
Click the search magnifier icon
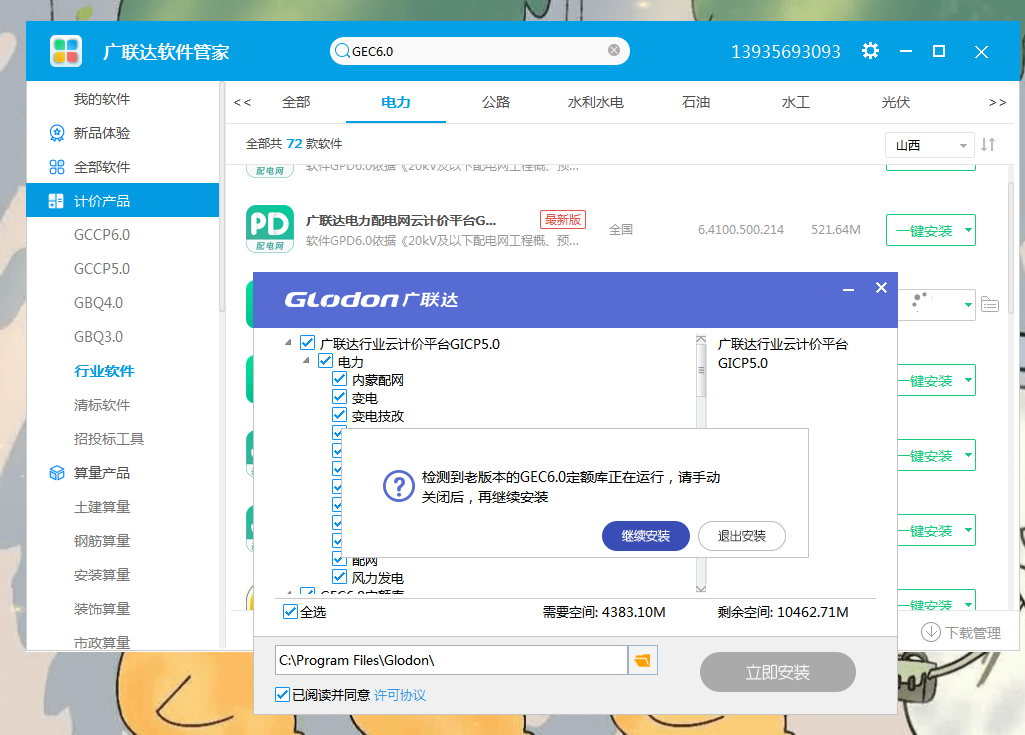342,51
